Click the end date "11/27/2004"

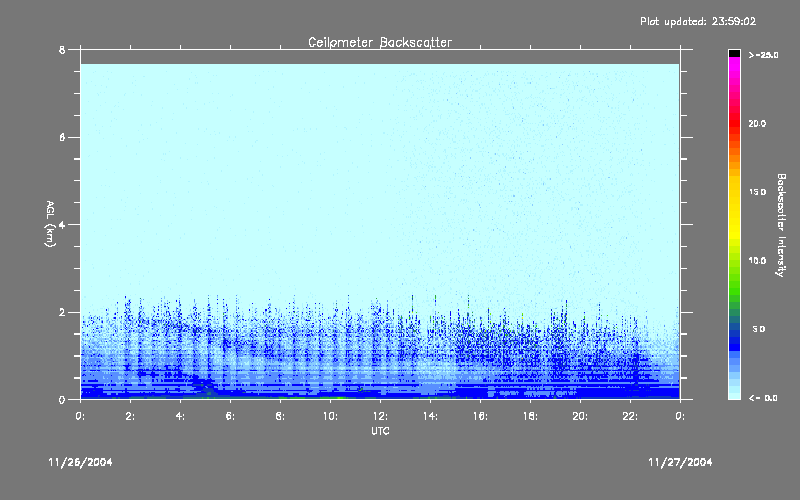[680, 462]
